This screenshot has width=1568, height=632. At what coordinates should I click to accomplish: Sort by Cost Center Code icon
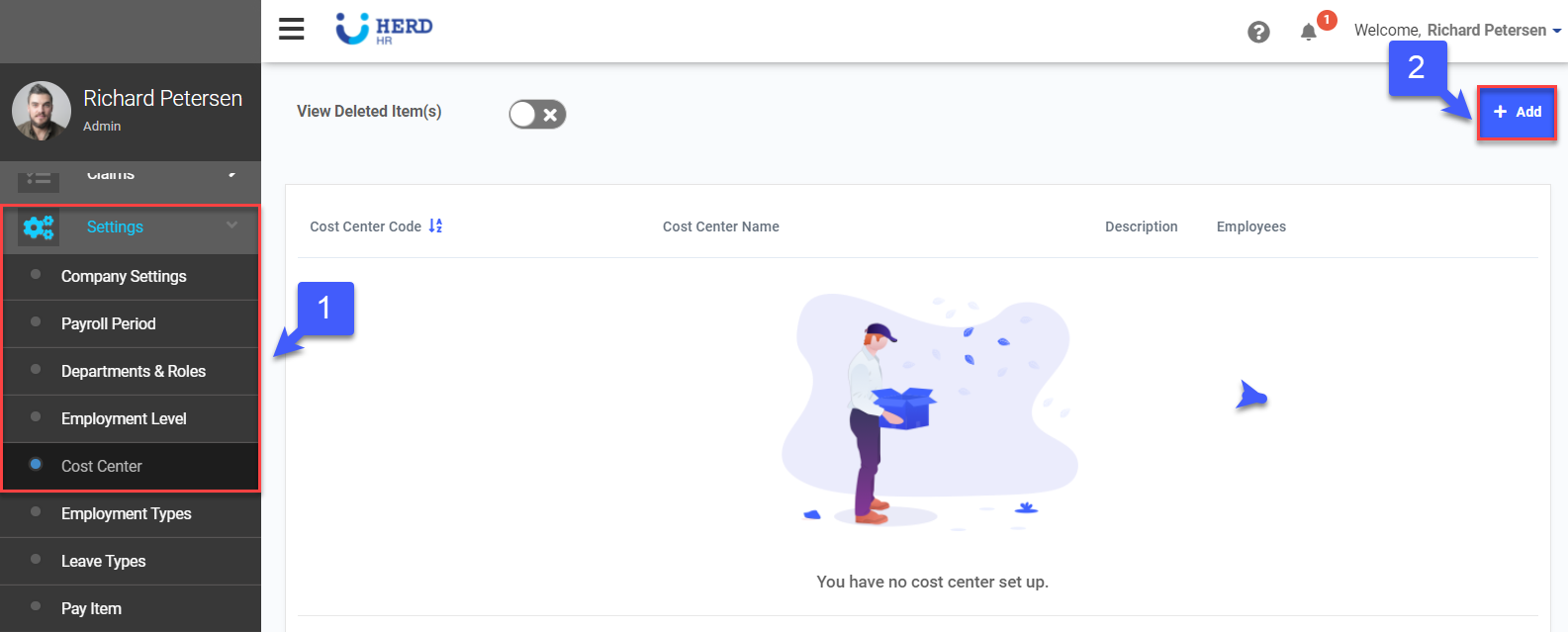[x=435, y=226]
